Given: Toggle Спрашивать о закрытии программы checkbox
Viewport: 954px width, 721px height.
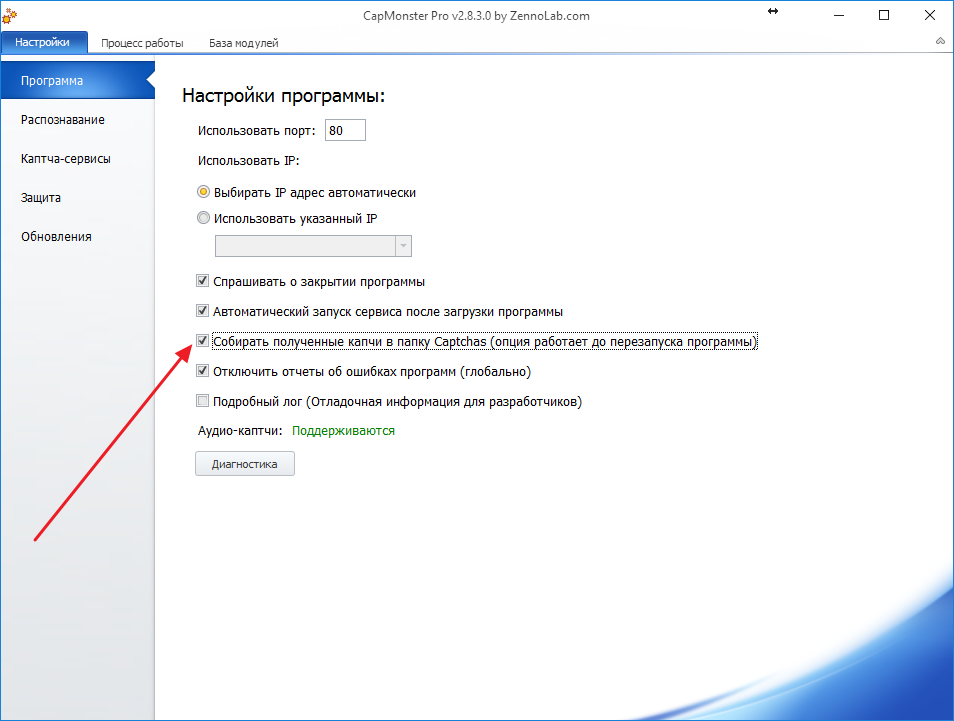Looking at the screenshot, I should pos(203,281).
